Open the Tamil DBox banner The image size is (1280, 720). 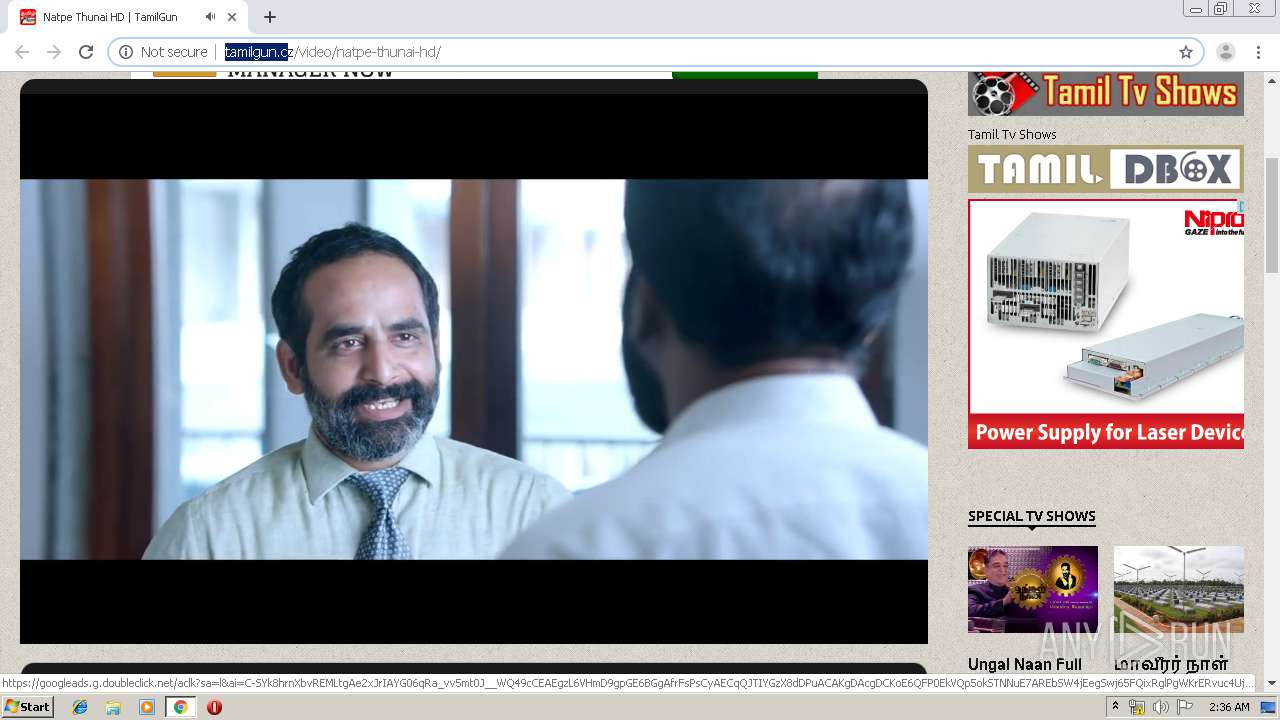pos(1106,169)
